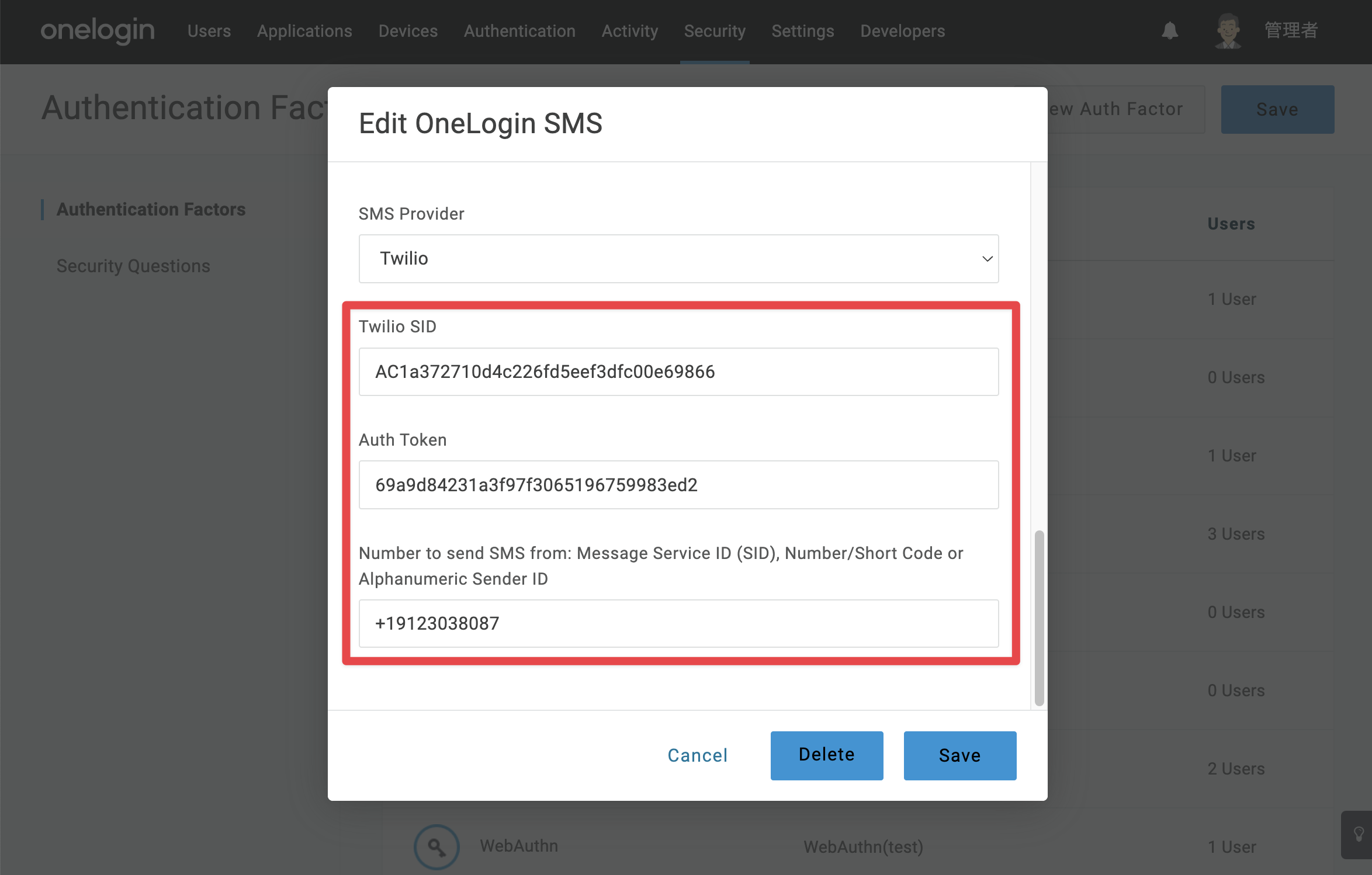
Task: Open the Authentication menu
Action: [519, 30]
